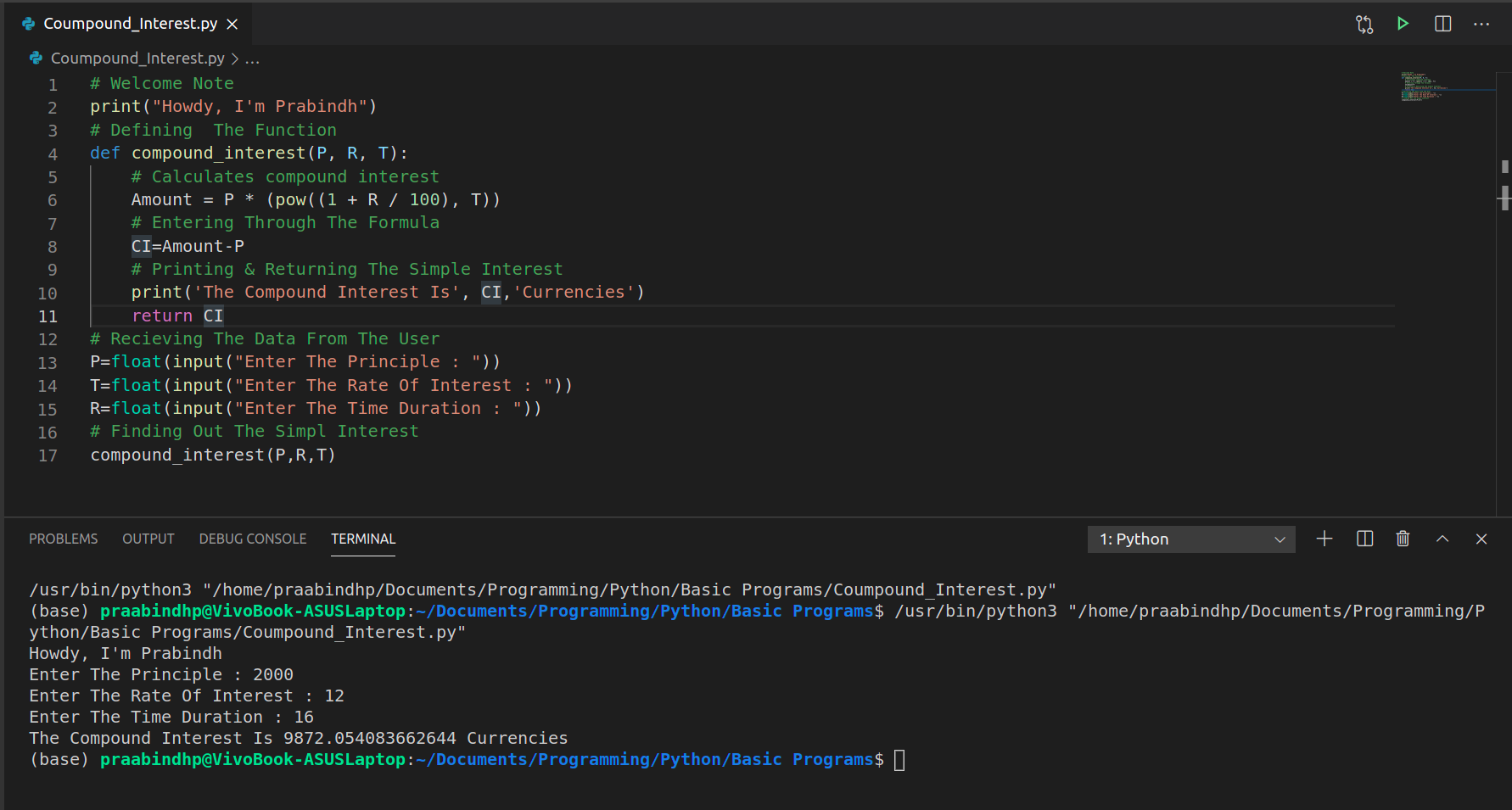1512x810 pixels.
Task: Click the Python file icon in the breadcrumb
Action: 36,58
